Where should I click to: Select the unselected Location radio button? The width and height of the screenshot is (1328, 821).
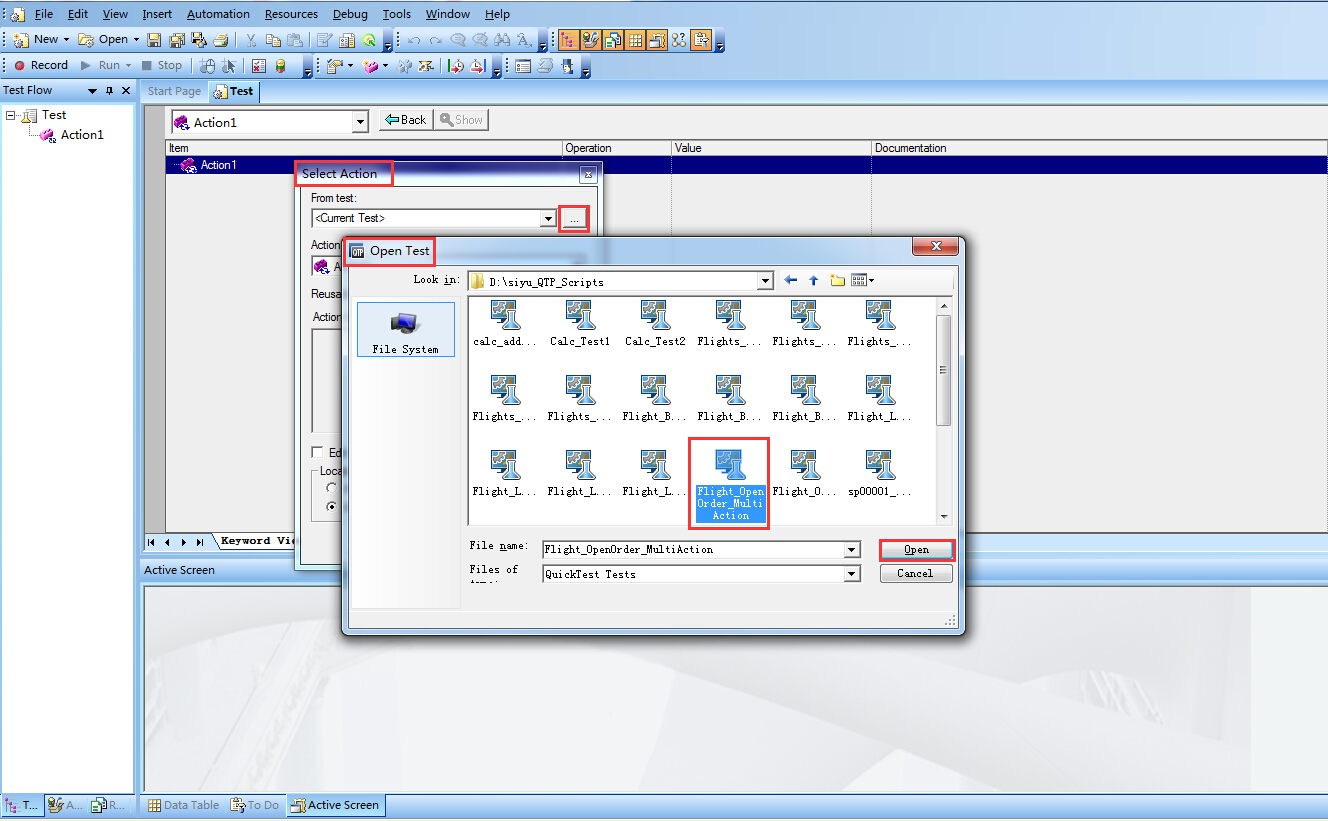tap(332, 487)
